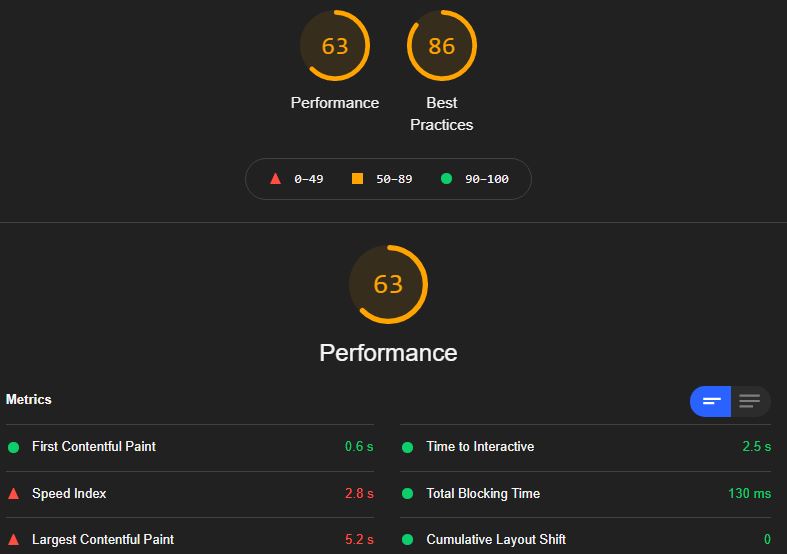Click the Total Blocking Time 130 ms value

[x=749, y=494]
